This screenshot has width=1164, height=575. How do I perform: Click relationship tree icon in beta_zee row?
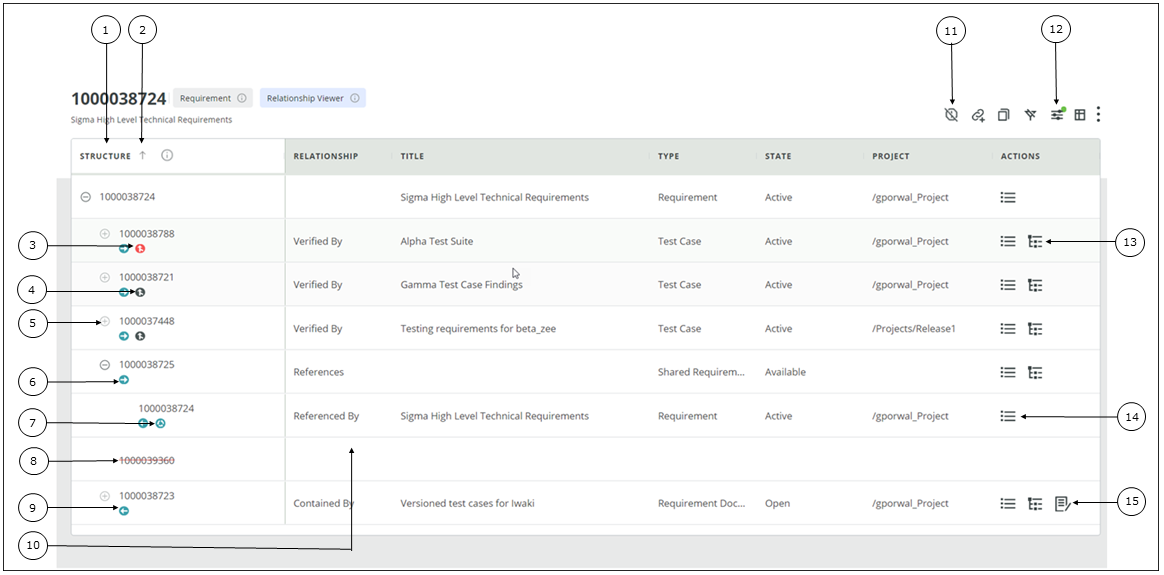(1035, 328)
